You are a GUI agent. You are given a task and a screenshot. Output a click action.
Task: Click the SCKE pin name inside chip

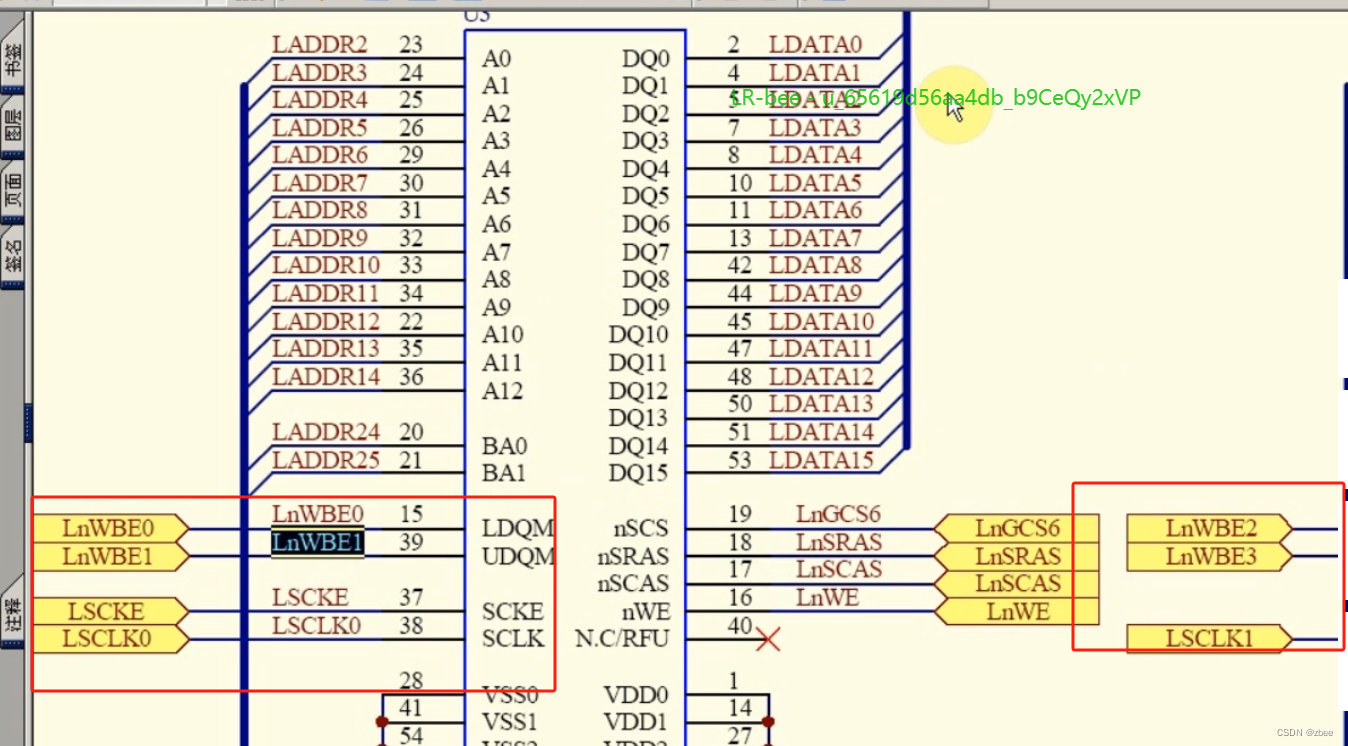pyautogui.click(x=513, y=611)
